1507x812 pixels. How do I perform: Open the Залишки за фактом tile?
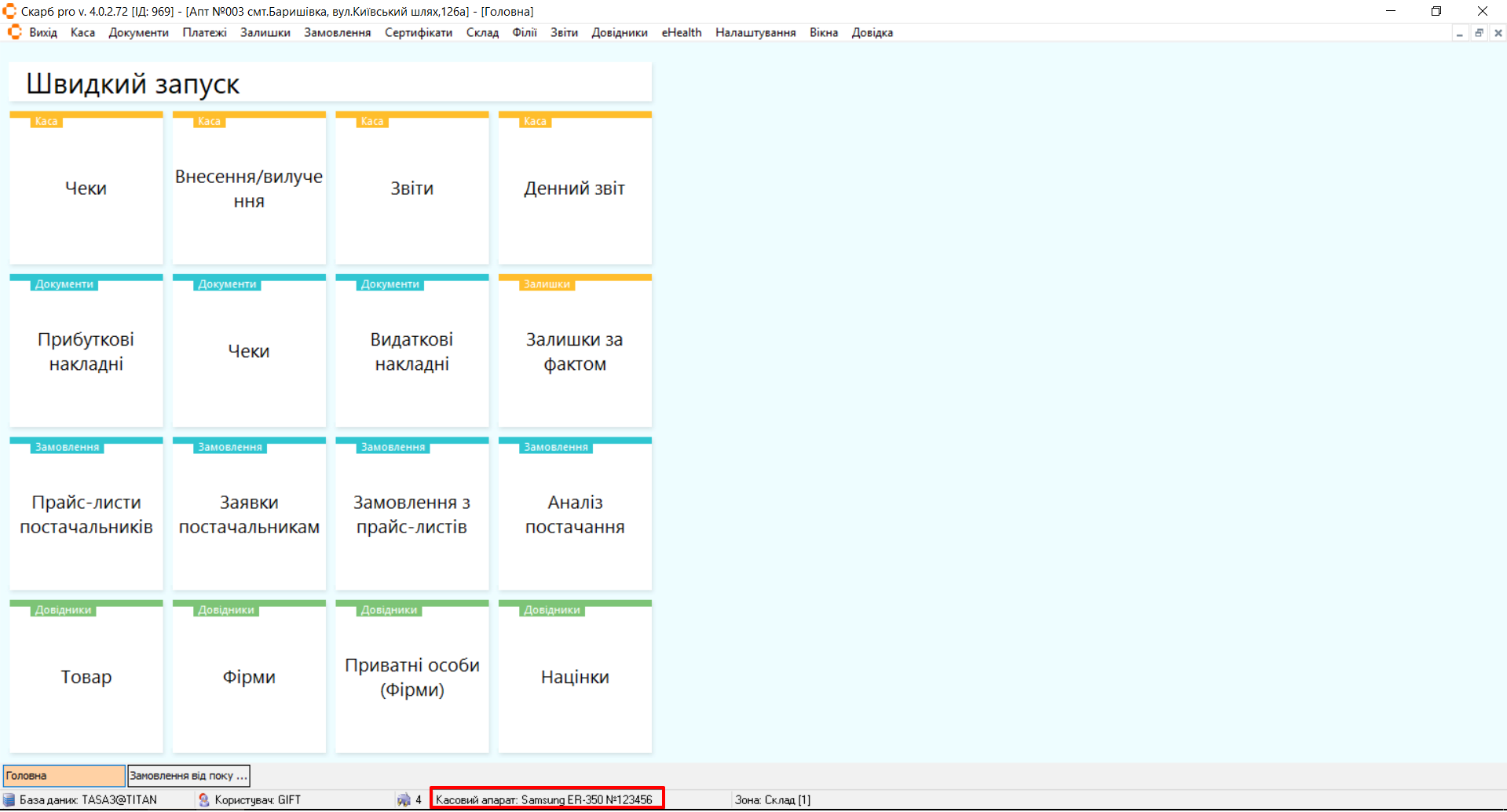pos(574,351)
